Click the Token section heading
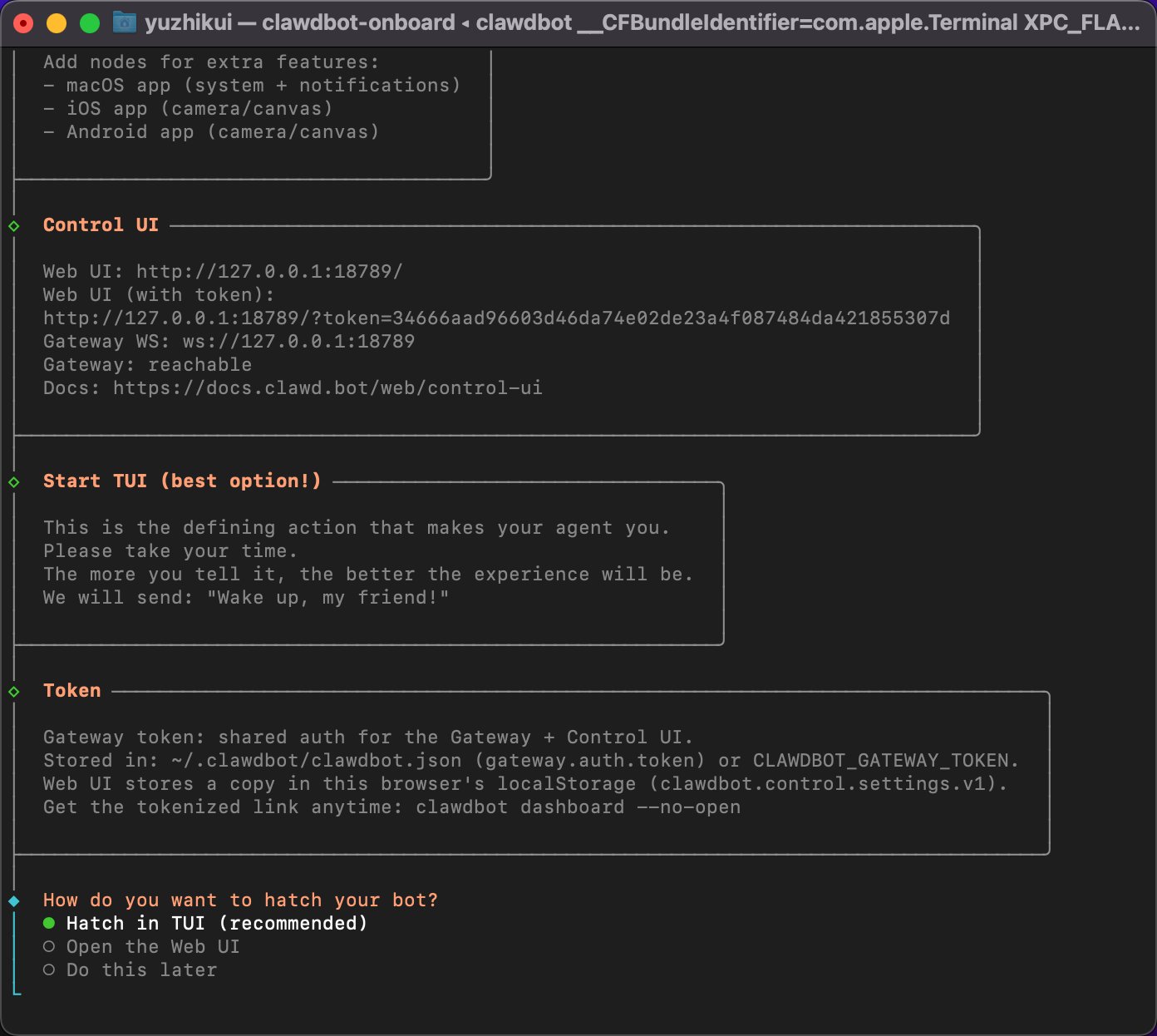The height and width of the screenshot is (1036, 1157). [x=72, y=690]
